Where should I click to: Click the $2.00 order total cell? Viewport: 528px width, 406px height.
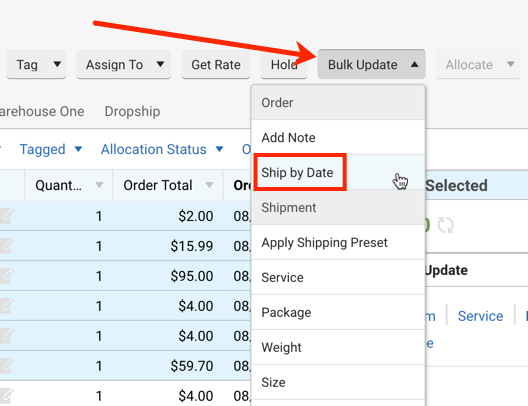click(x=168, y=216)
